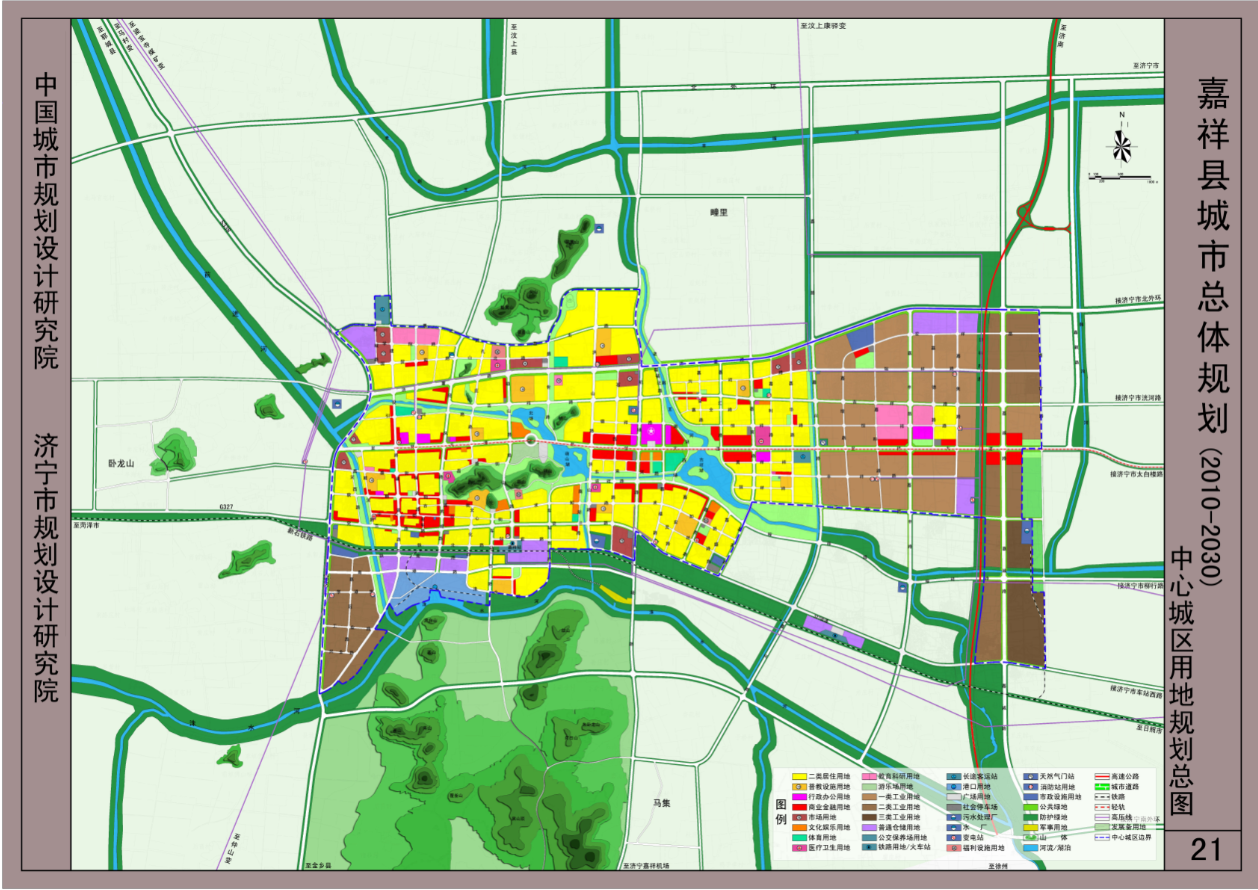Click the 嘉祥县城市总体规划 title text

[1211, 254]
